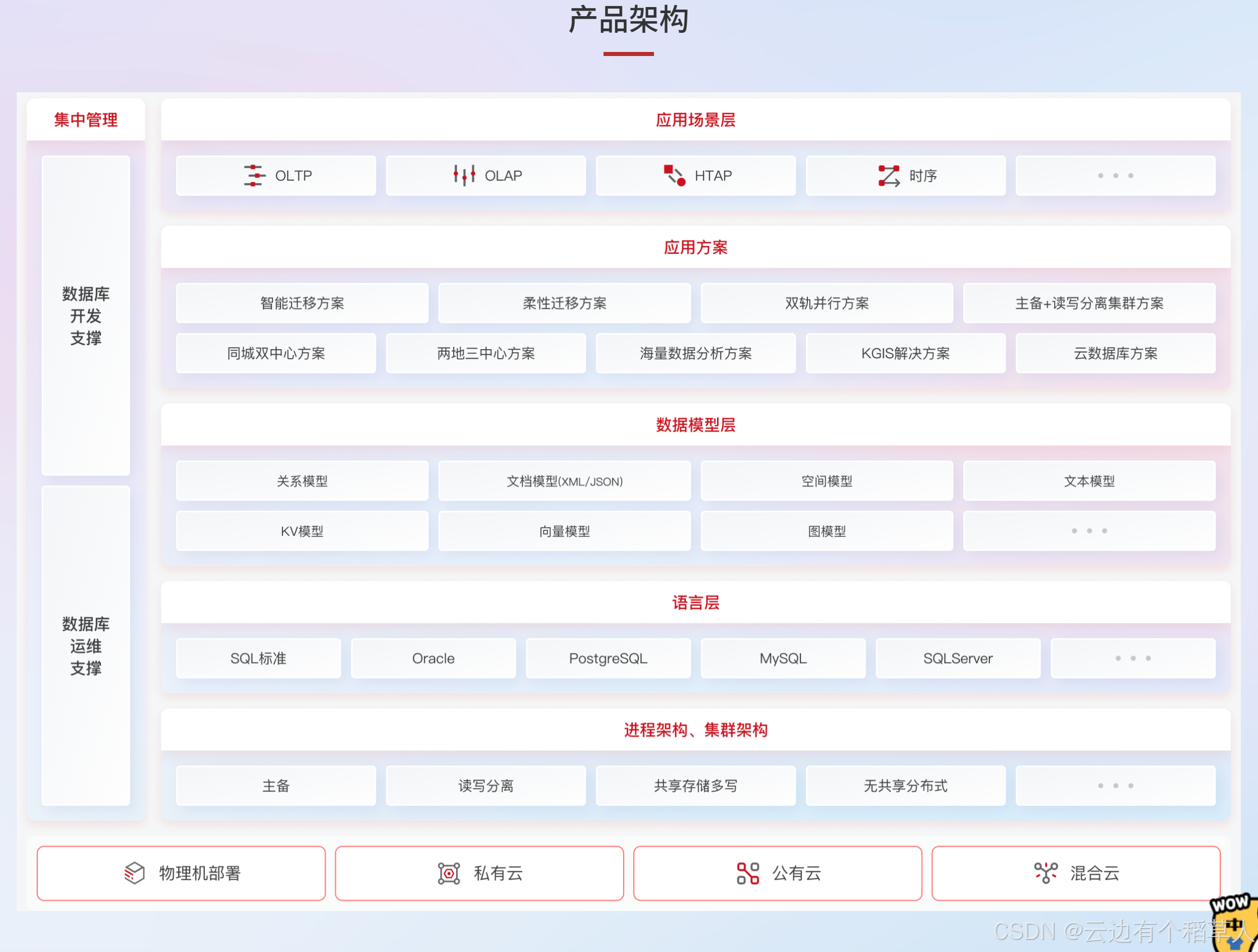
Task: Select the 集中管理 header
Action: coord(86,120)
